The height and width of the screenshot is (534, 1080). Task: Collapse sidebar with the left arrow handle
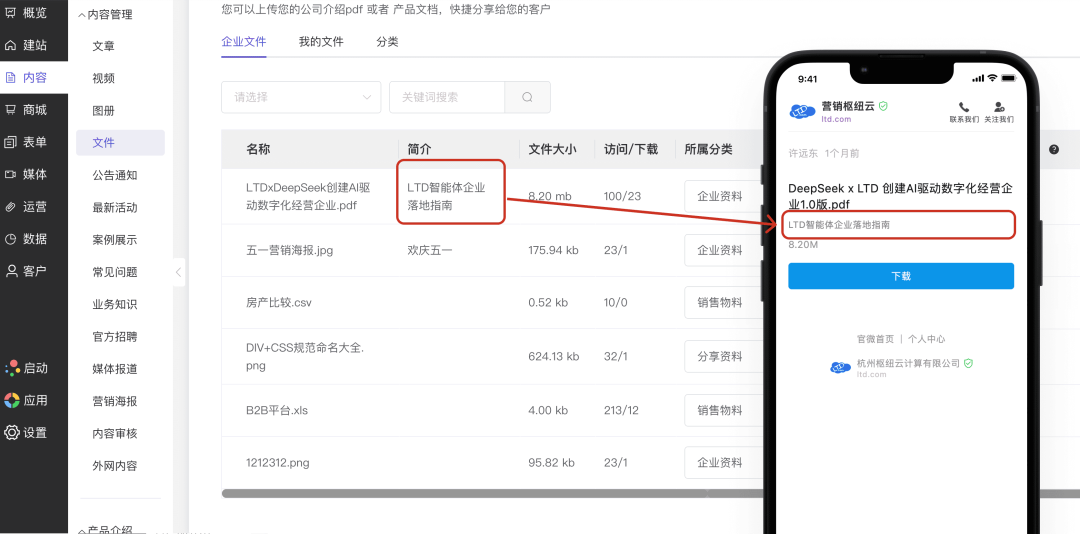coord(178,271)
